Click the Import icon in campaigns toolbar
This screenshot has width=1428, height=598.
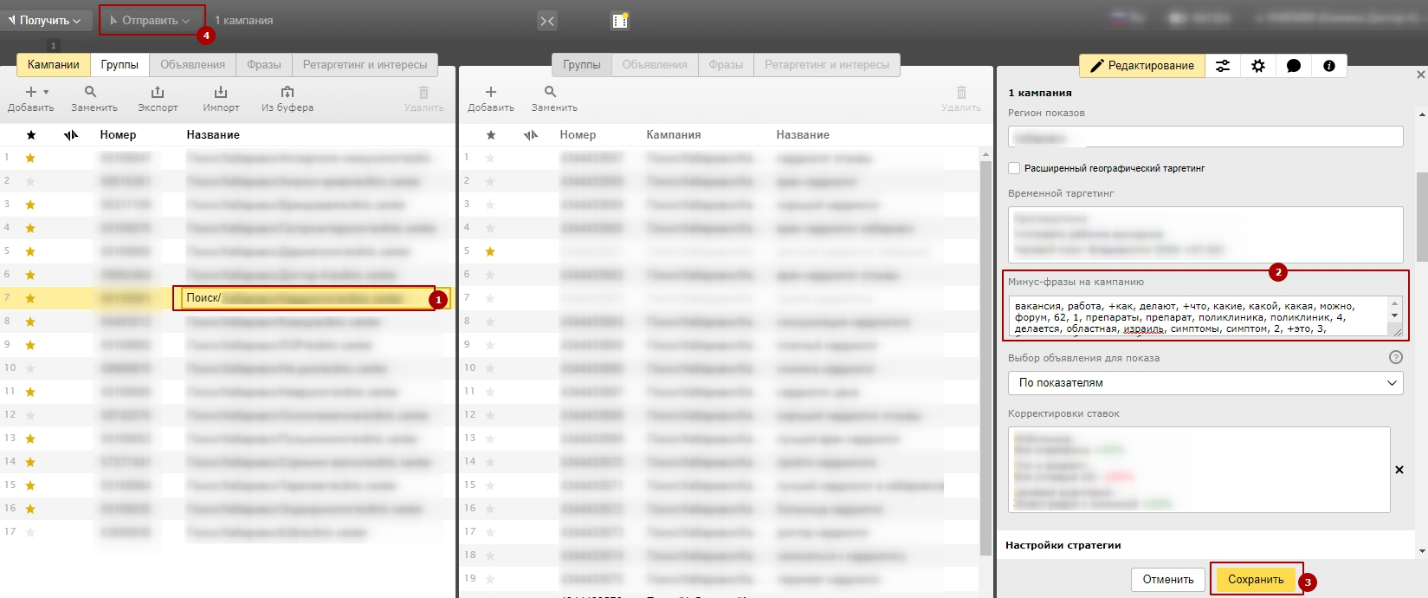[221, 92]
